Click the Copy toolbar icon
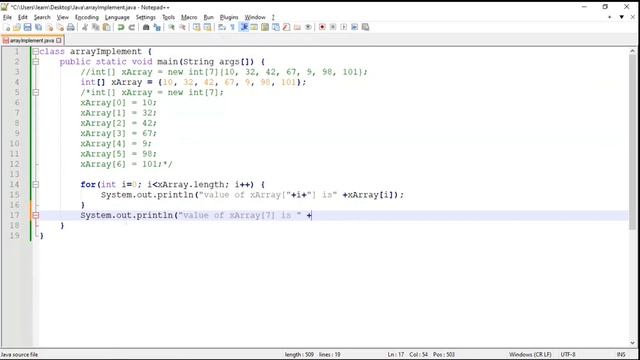Viewport: 640px width, 360px height. click(96, 27)
